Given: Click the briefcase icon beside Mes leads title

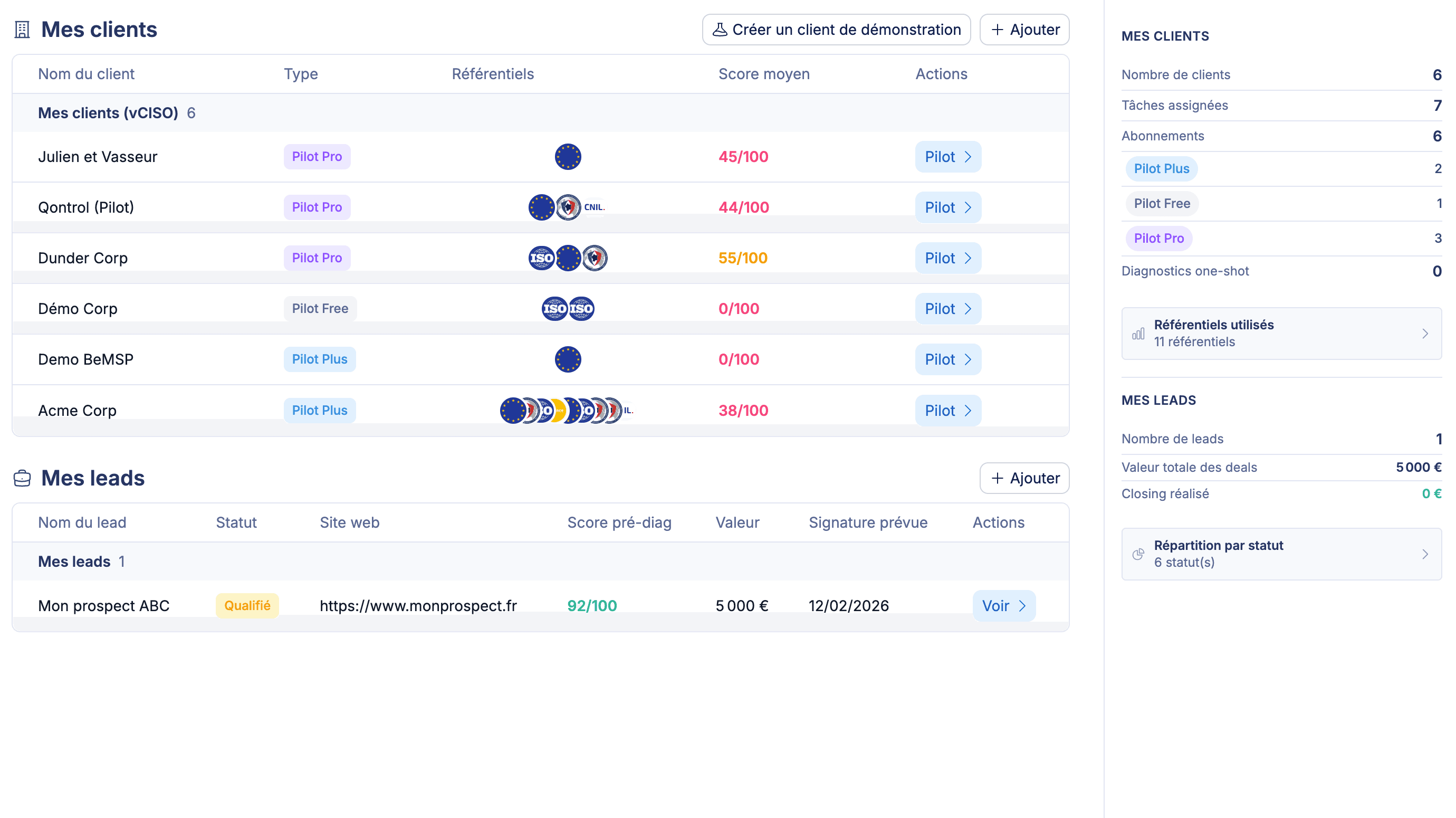Looking at the screenshot, I should pos(22,478).
